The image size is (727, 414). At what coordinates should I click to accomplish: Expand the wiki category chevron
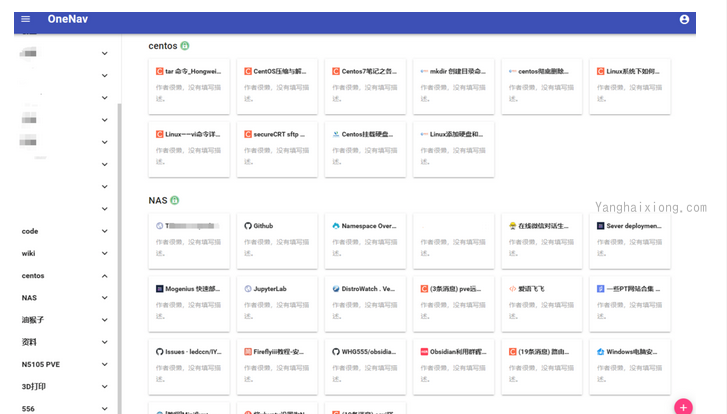(x=105, y=254)
